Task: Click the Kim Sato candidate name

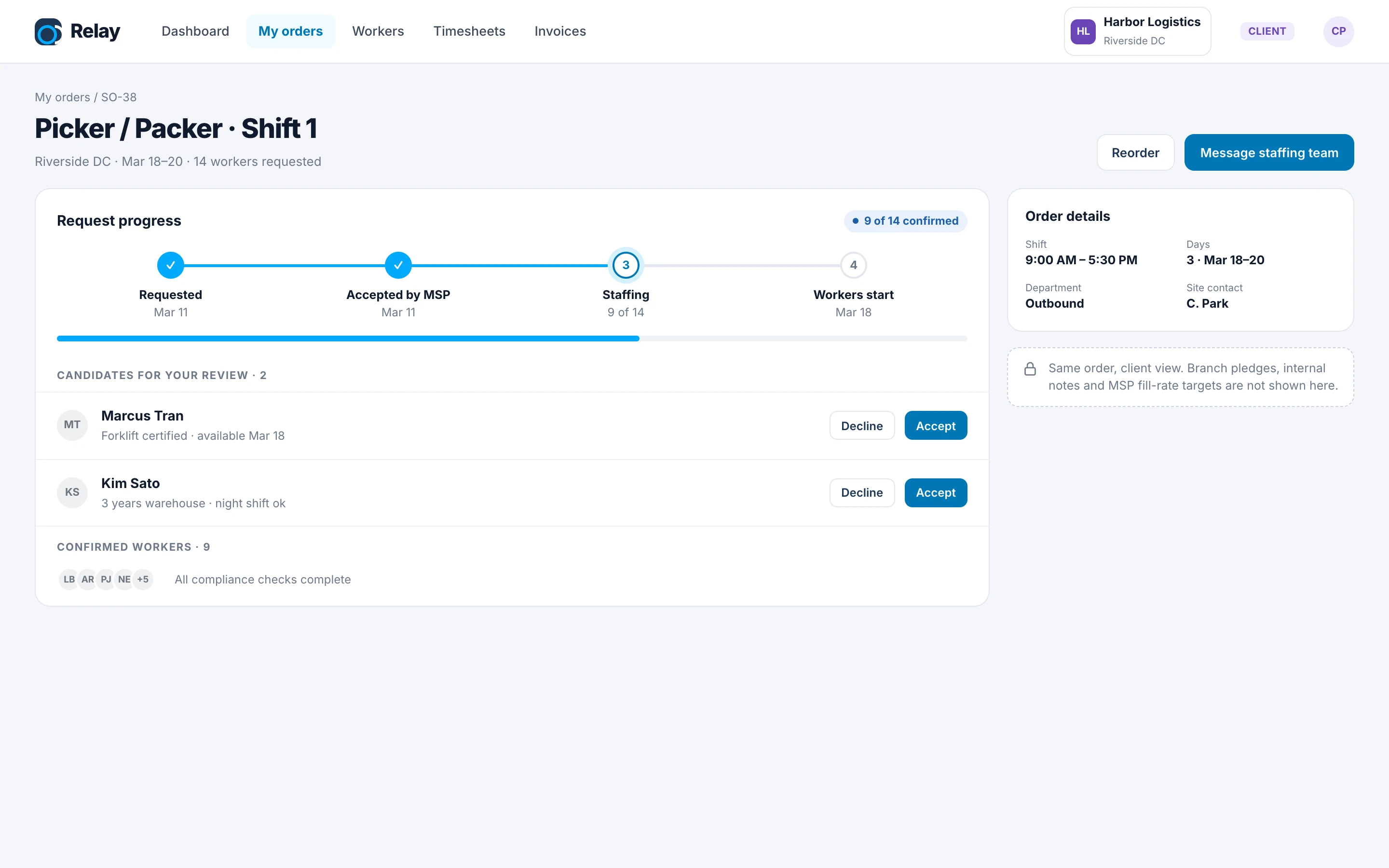Action: tap(131, 483)
